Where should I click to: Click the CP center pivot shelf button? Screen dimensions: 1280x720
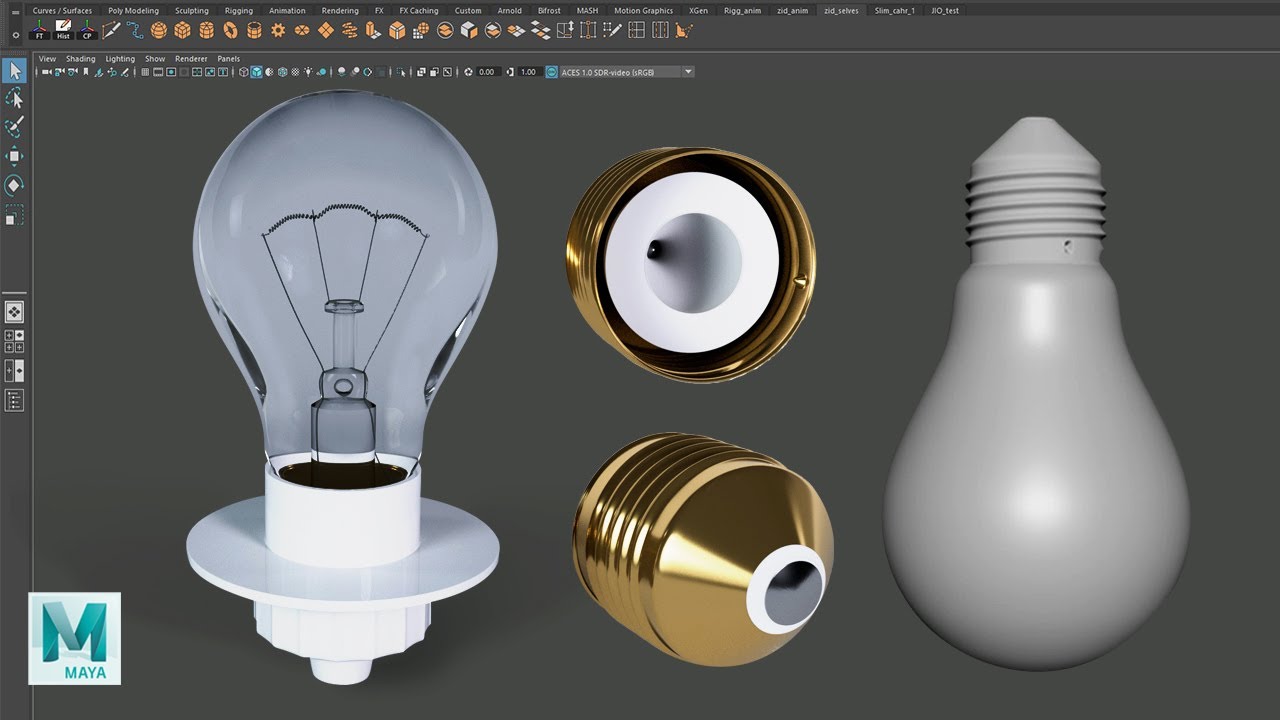coord(87,30)
